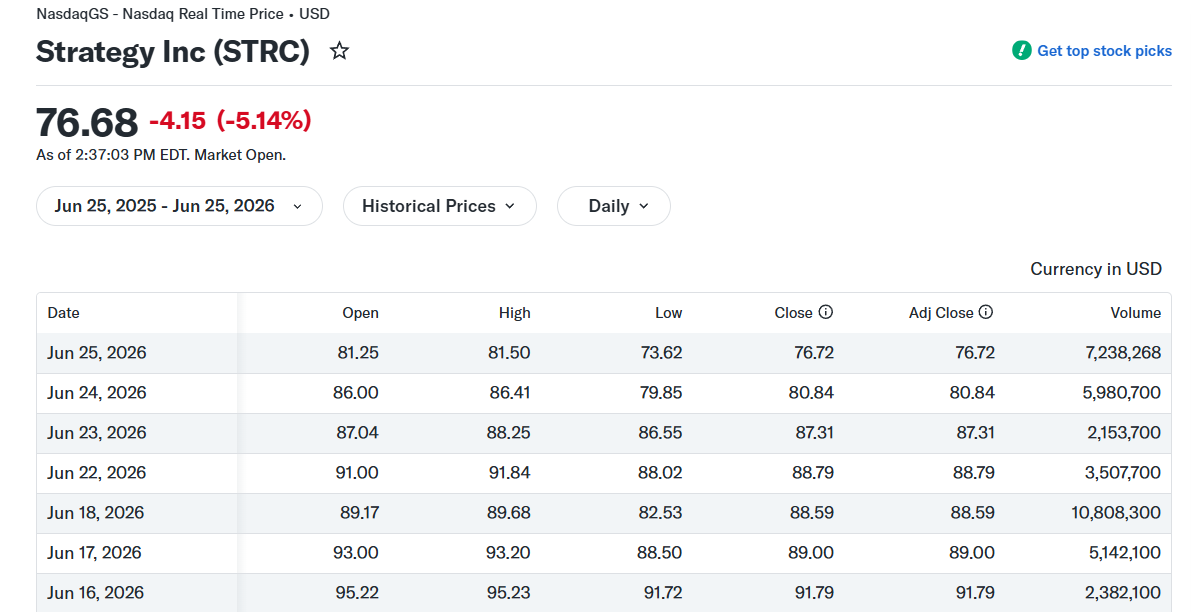
Task: Click the 95.22 open price
Action: 357,593
